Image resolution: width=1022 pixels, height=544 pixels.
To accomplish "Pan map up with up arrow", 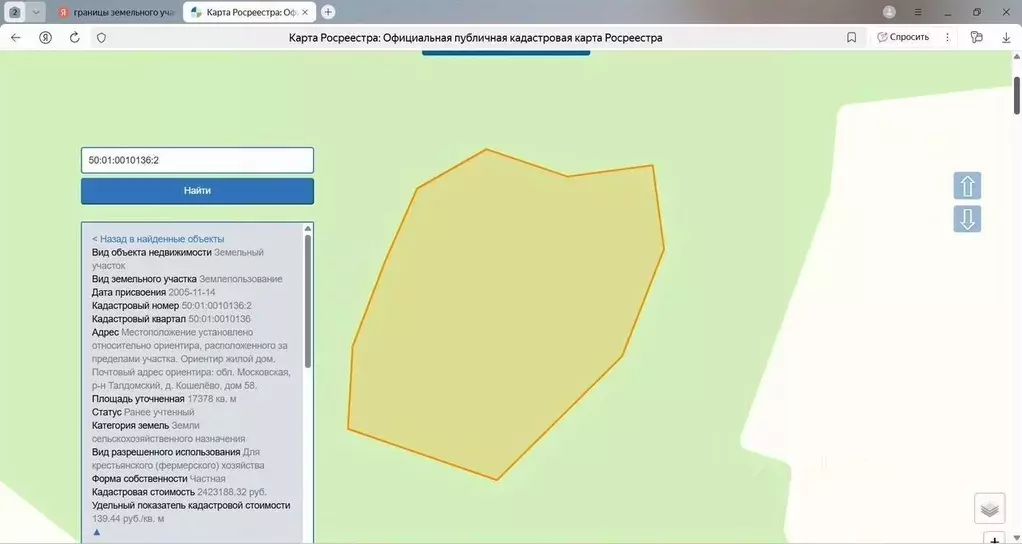I will coord(967,186).
